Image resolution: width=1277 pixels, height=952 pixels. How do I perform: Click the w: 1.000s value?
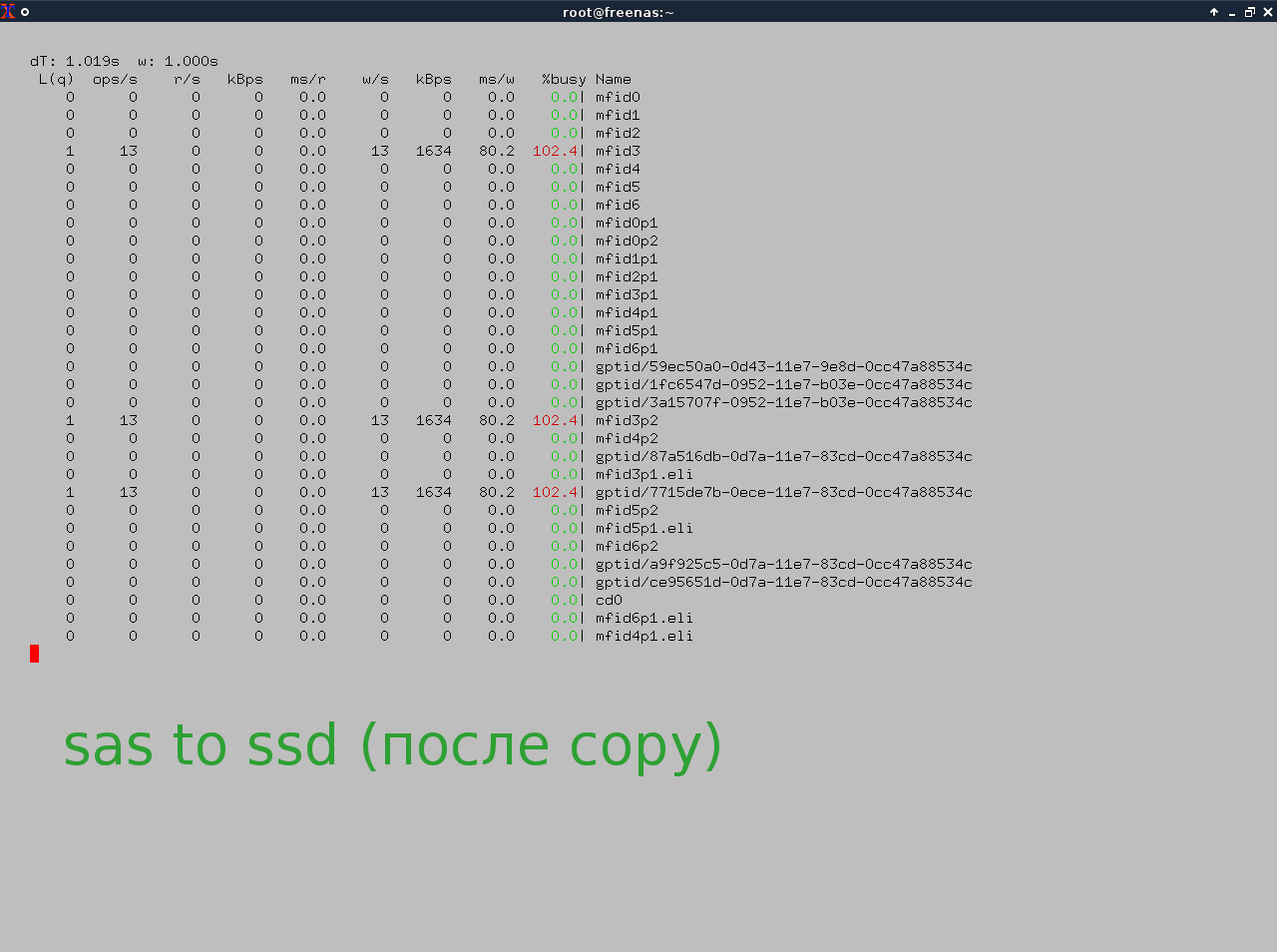(x=178, y=61)
